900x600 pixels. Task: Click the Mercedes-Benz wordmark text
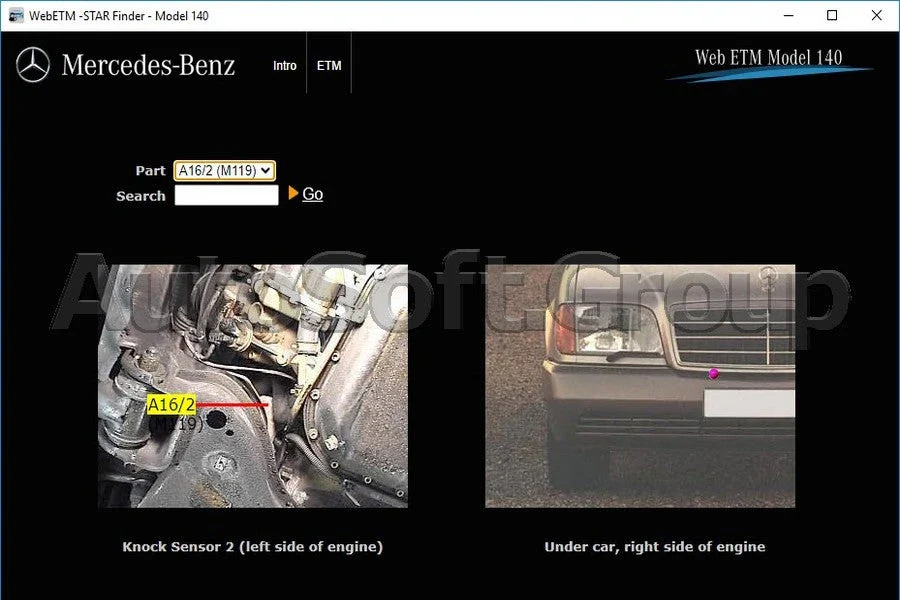click(148, 66)
